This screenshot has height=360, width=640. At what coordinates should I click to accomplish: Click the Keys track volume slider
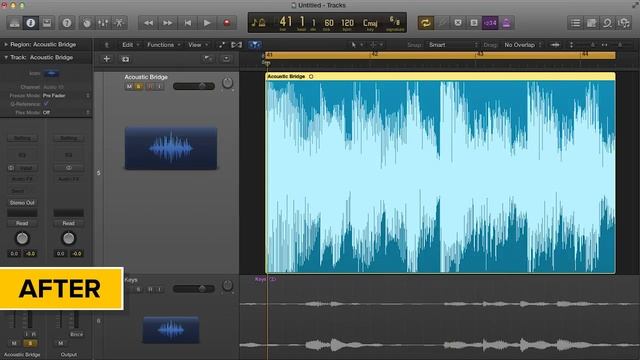click(193, 289)
